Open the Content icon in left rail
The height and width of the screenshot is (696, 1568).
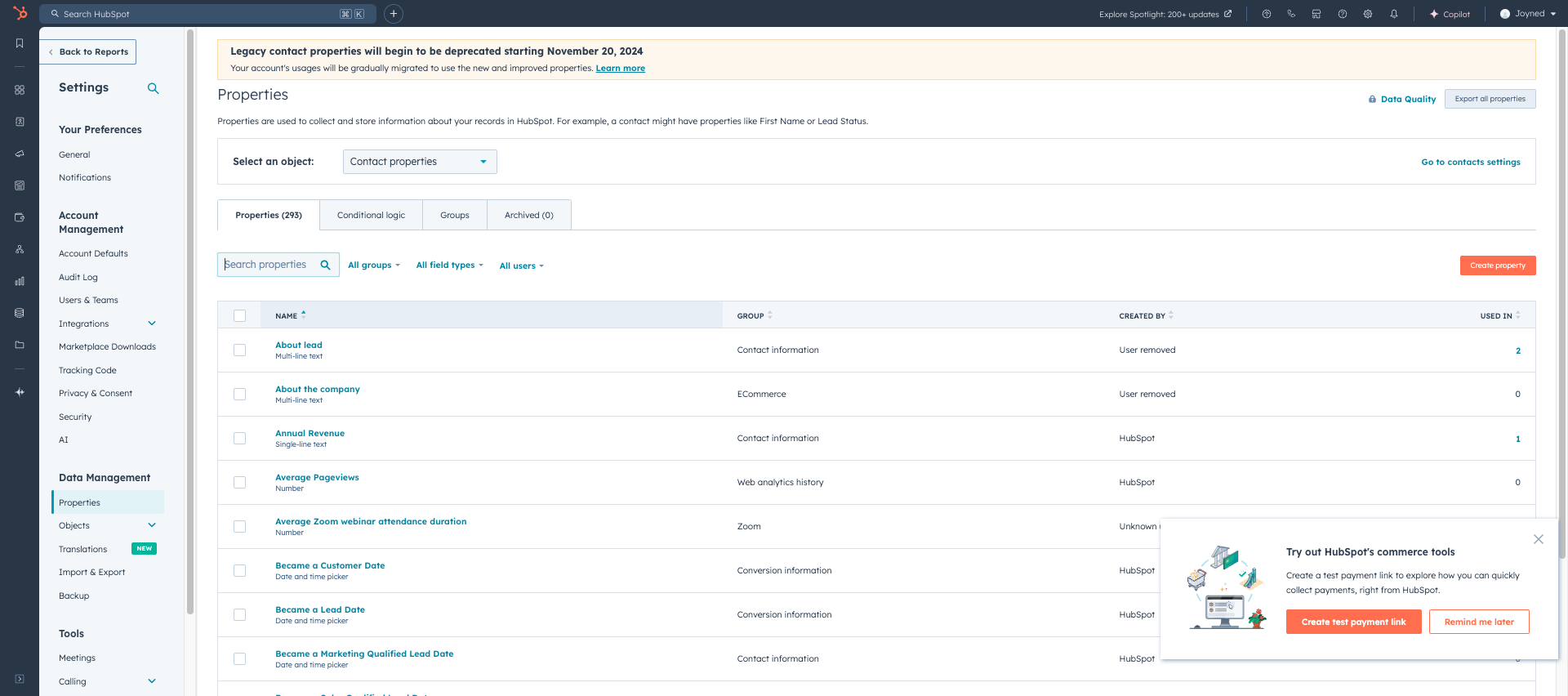coord(20,185)
